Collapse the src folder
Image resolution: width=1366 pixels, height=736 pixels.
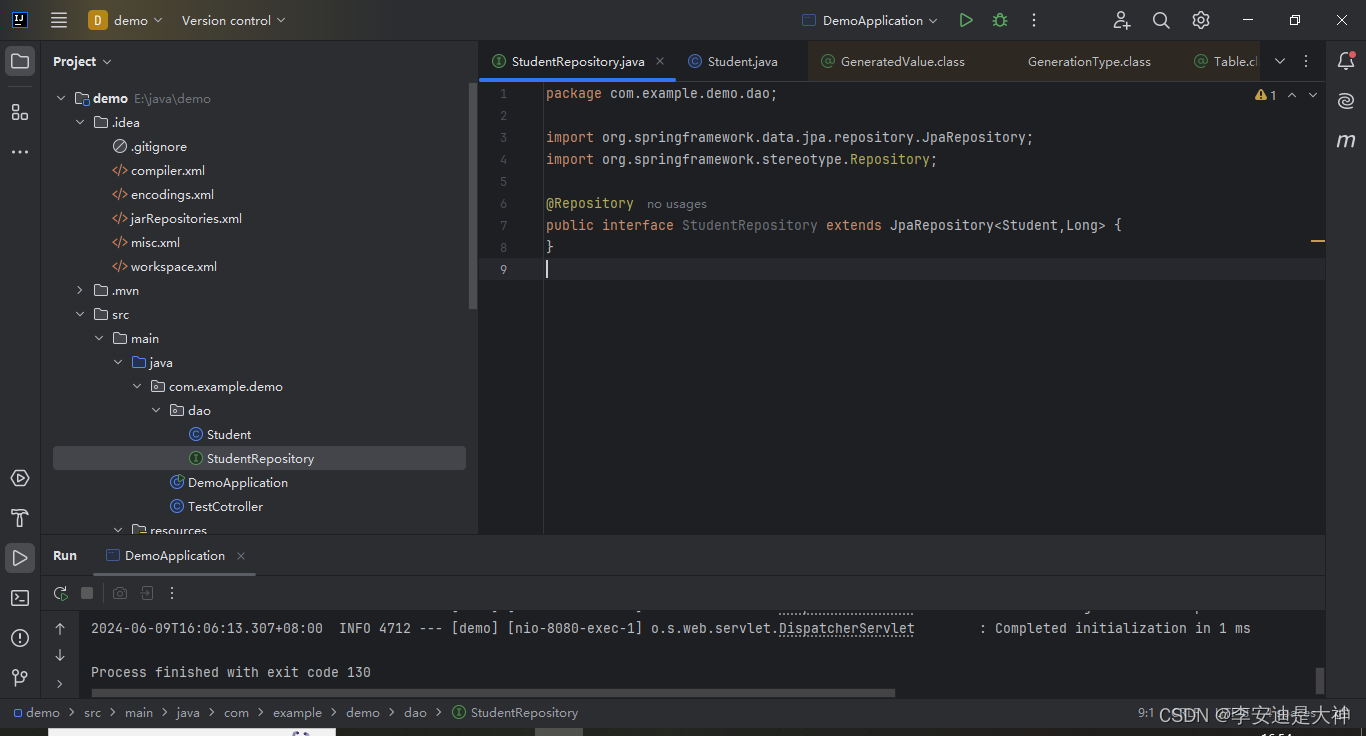click(81, 315)
